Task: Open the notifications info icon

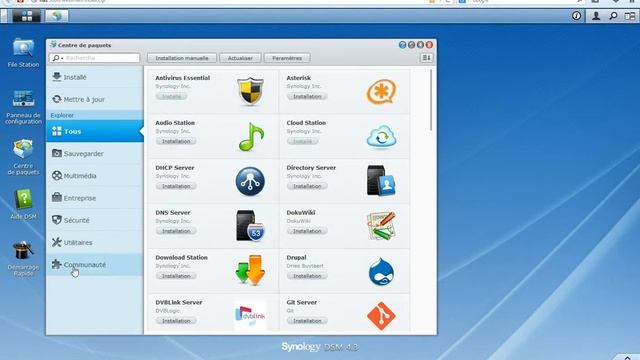Action: tap(576, 16)
